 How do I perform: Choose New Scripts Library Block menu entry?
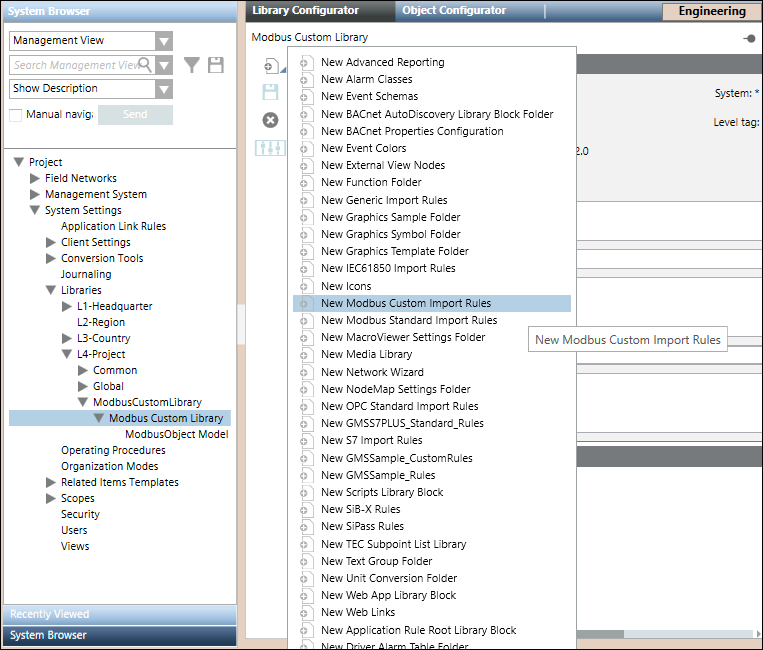[x=381, y=492]
